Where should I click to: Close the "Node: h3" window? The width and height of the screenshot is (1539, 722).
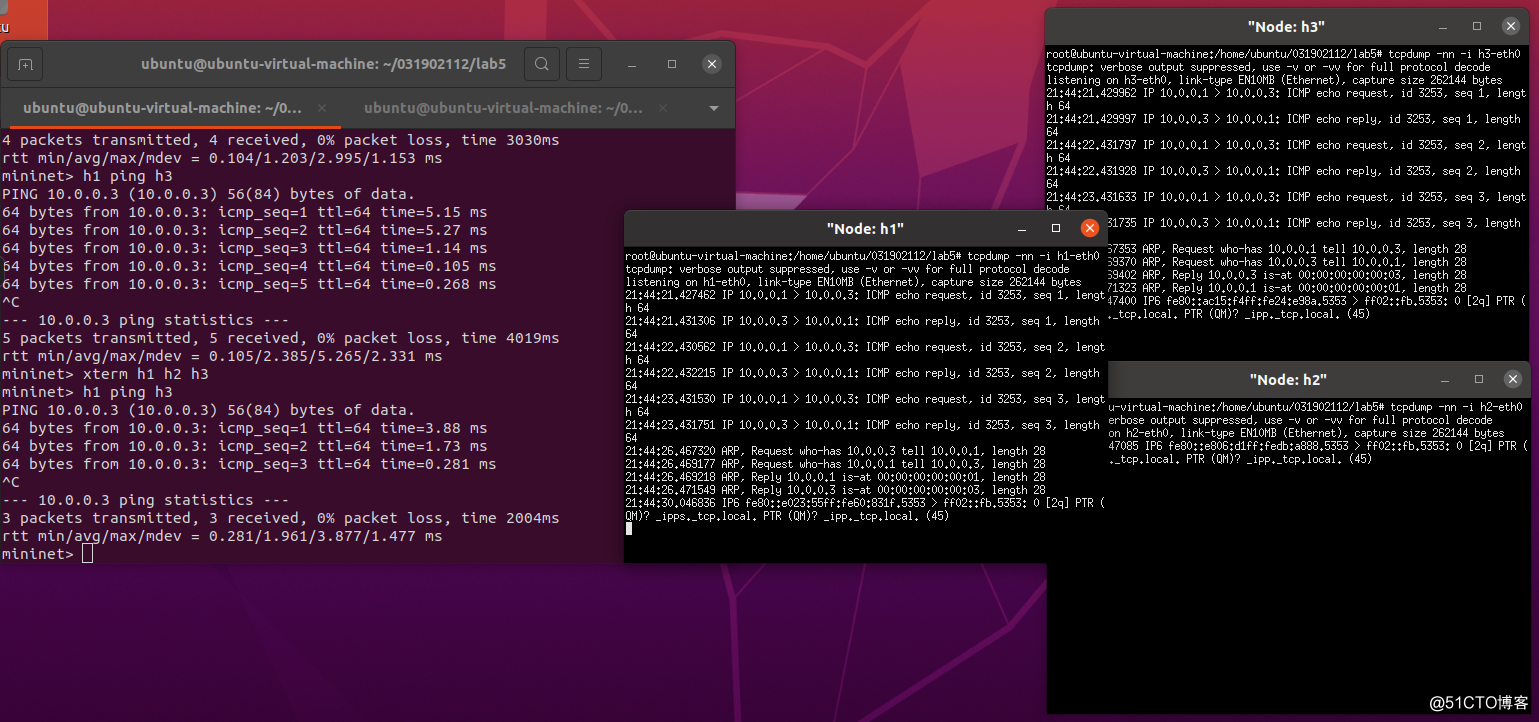click(x=1512, y=26)
